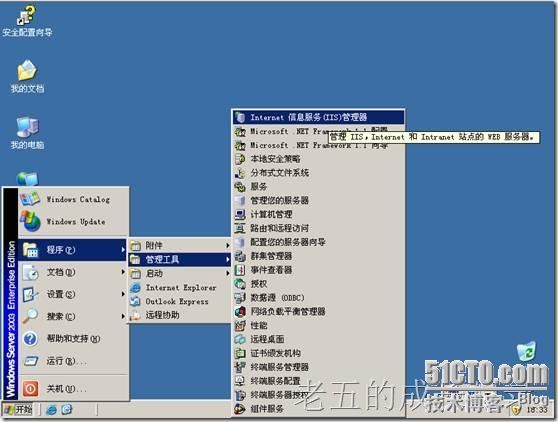Open Windows Update in Start menu
The image size is (558, 422).
pyautogui.click(x=73, y=221)
